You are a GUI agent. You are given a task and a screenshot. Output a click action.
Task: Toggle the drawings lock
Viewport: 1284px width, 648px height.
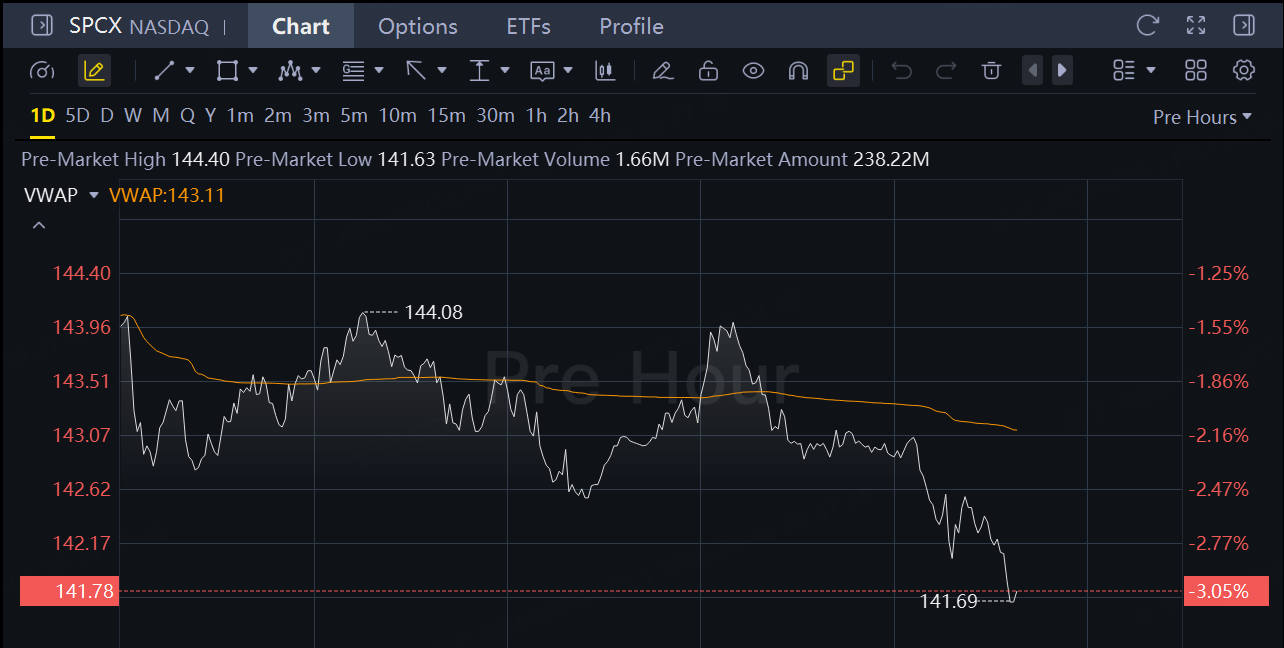point(708,70)
